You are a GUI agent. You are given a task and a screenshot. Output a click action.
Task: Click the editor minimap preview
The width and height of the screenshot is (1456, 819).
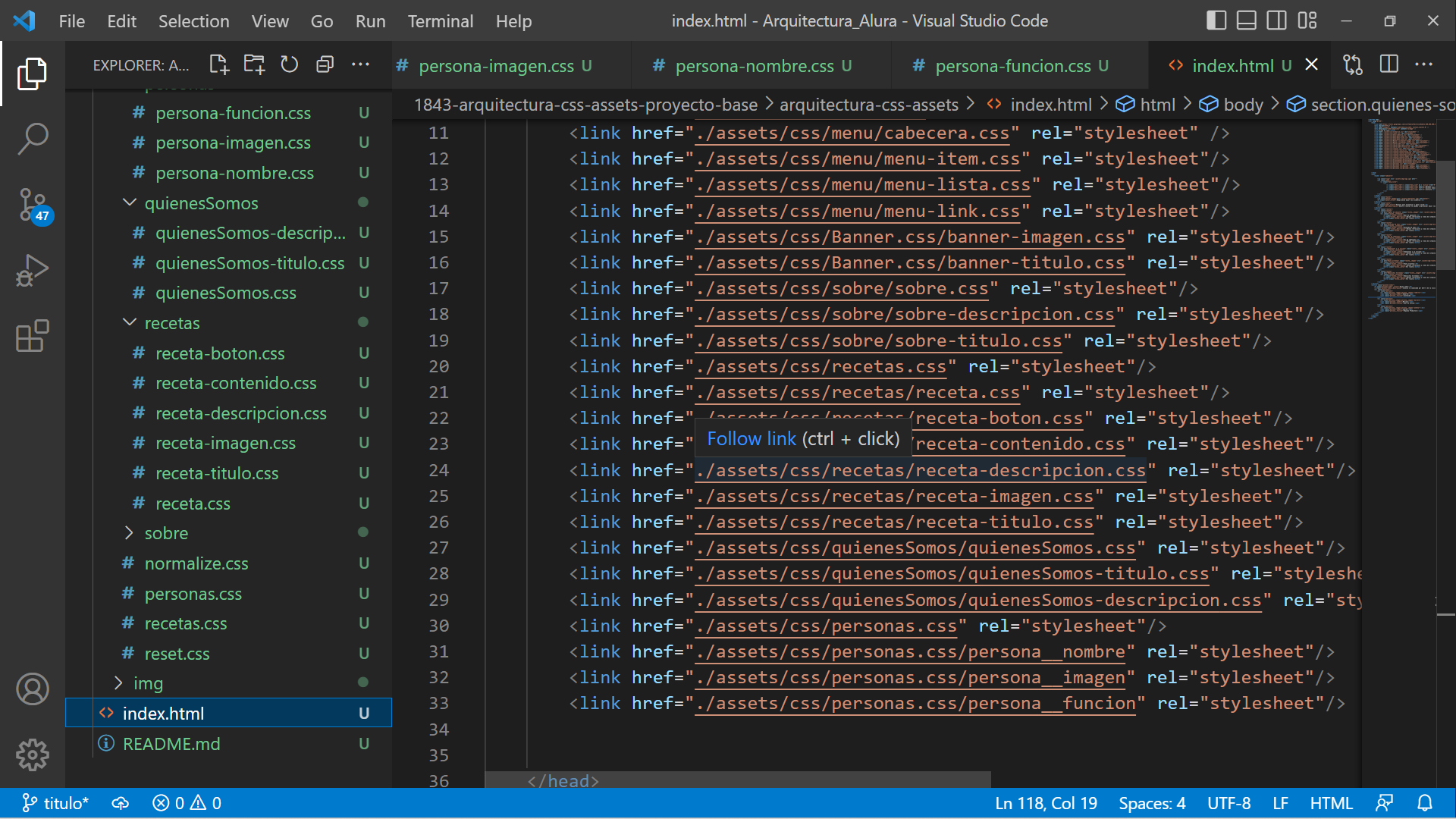(1401, 220)
